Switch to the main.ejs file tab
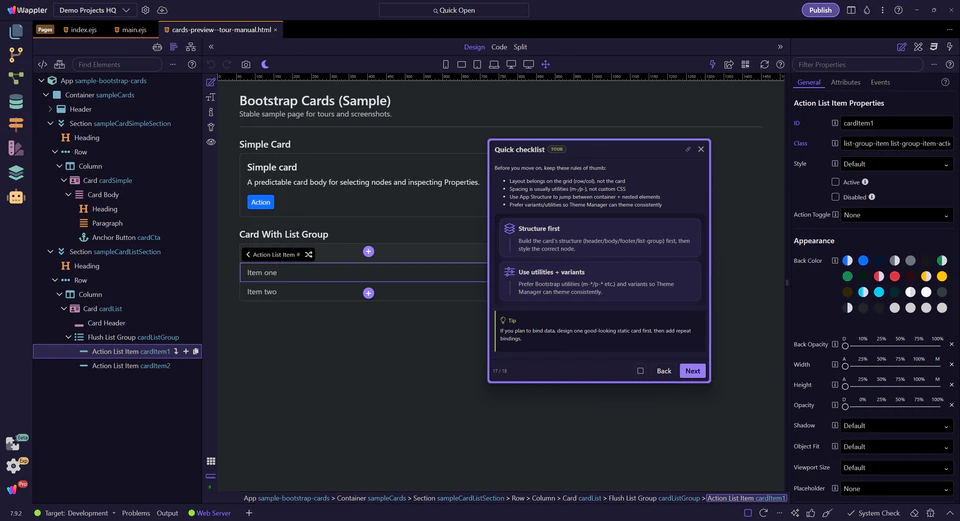 click(x=130, y=29)
